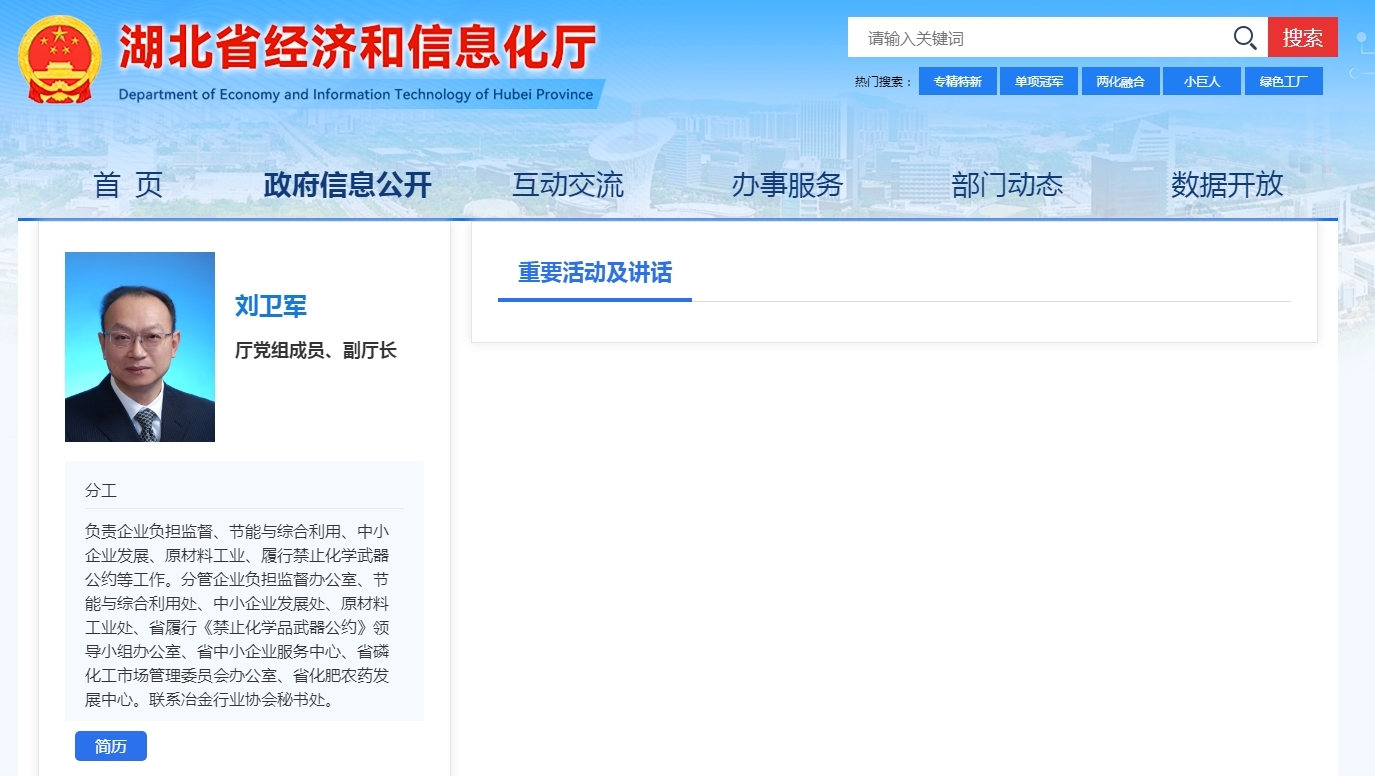Open the 小巨人 hot search tag

1201,81
